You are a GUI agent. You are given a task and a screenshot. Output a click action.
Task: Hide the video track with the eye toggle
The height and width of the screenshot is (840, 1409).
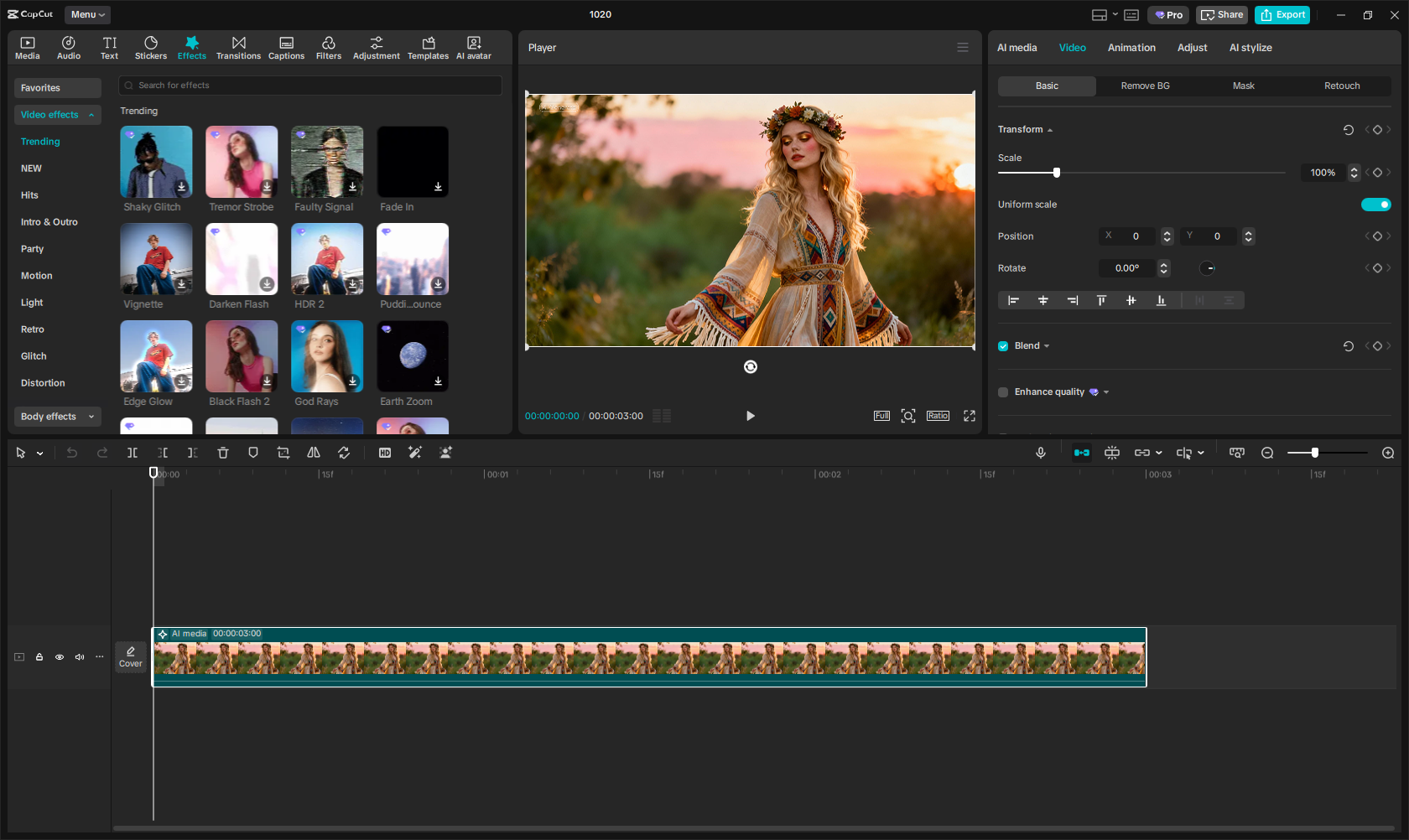click(59, 657)
